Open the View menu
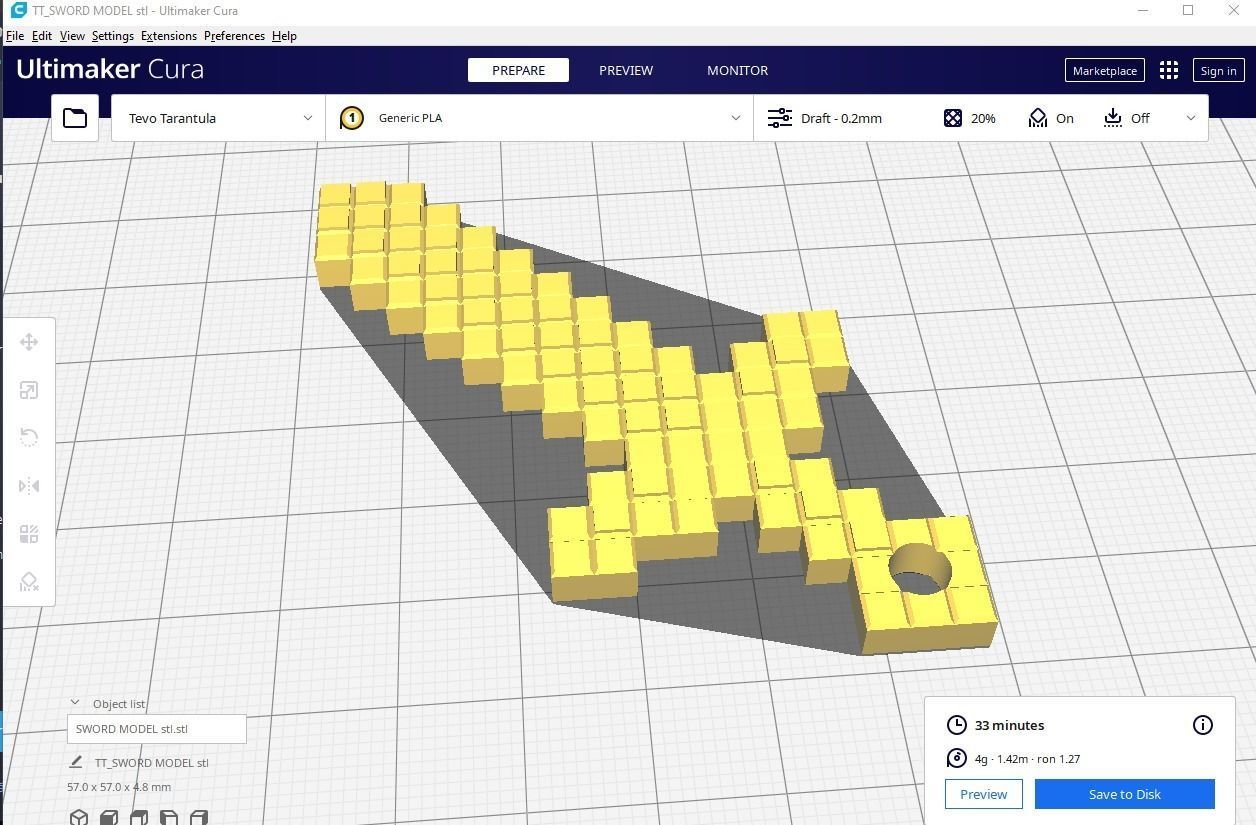Image resolution: width=1256 pixels, height=825 pixels. [x=72, y=35]
